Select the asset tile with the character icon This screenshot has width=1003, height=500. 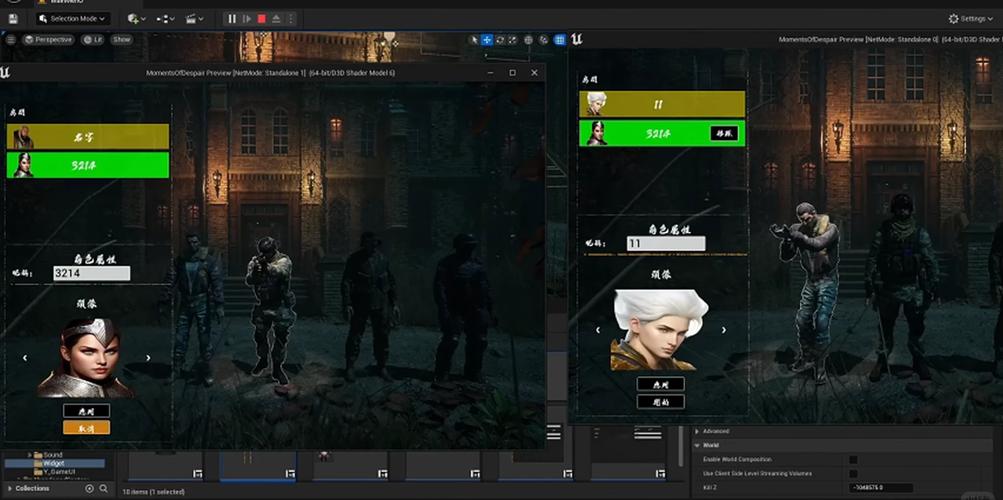coord(351,465)
